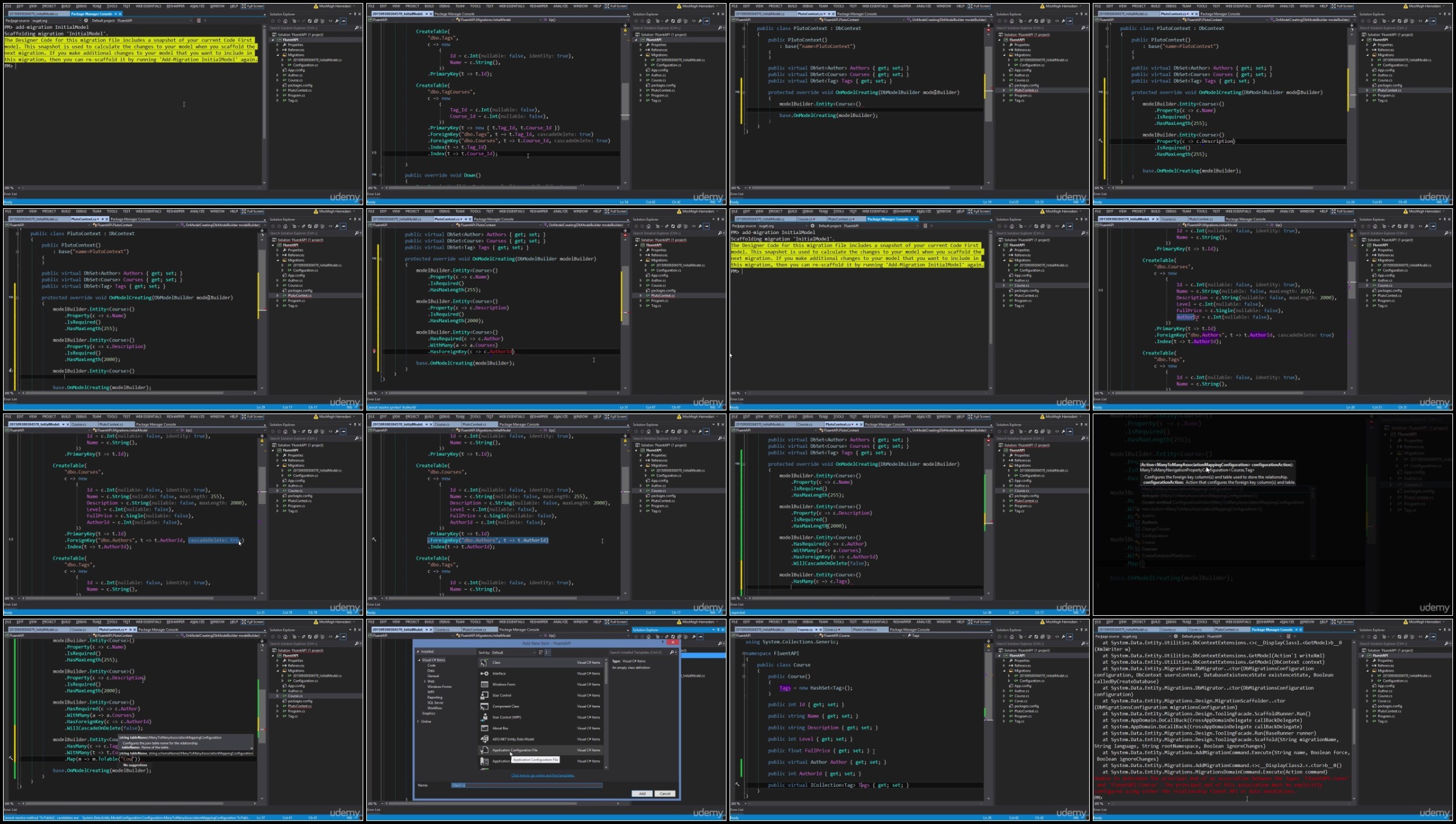
Task: Open RESHARPER menu in stack-trace frame
Action: [1265, 622]
